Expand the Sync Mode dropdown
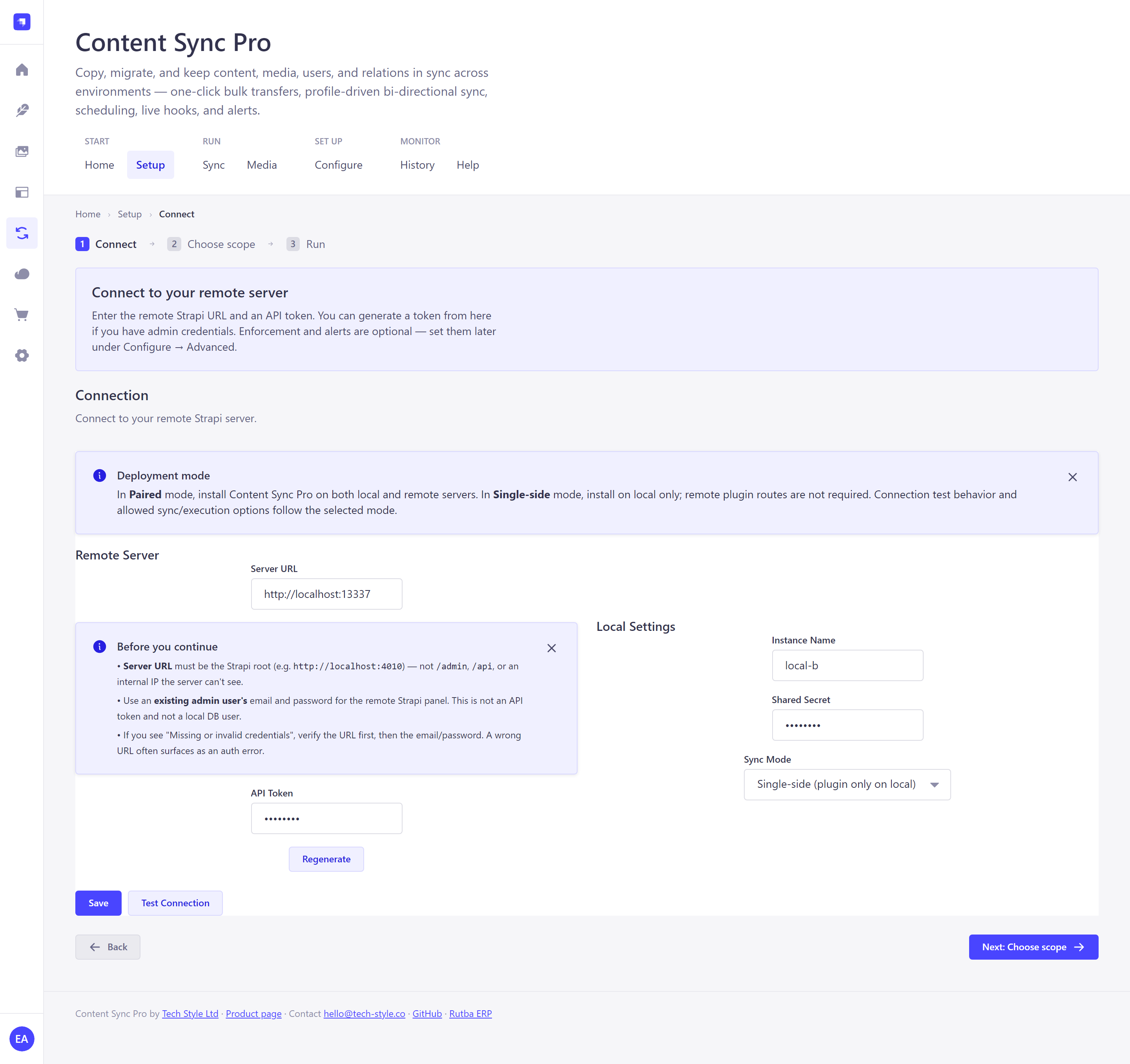Viewport: 1130px width, 1064px height. pos(847,784)
